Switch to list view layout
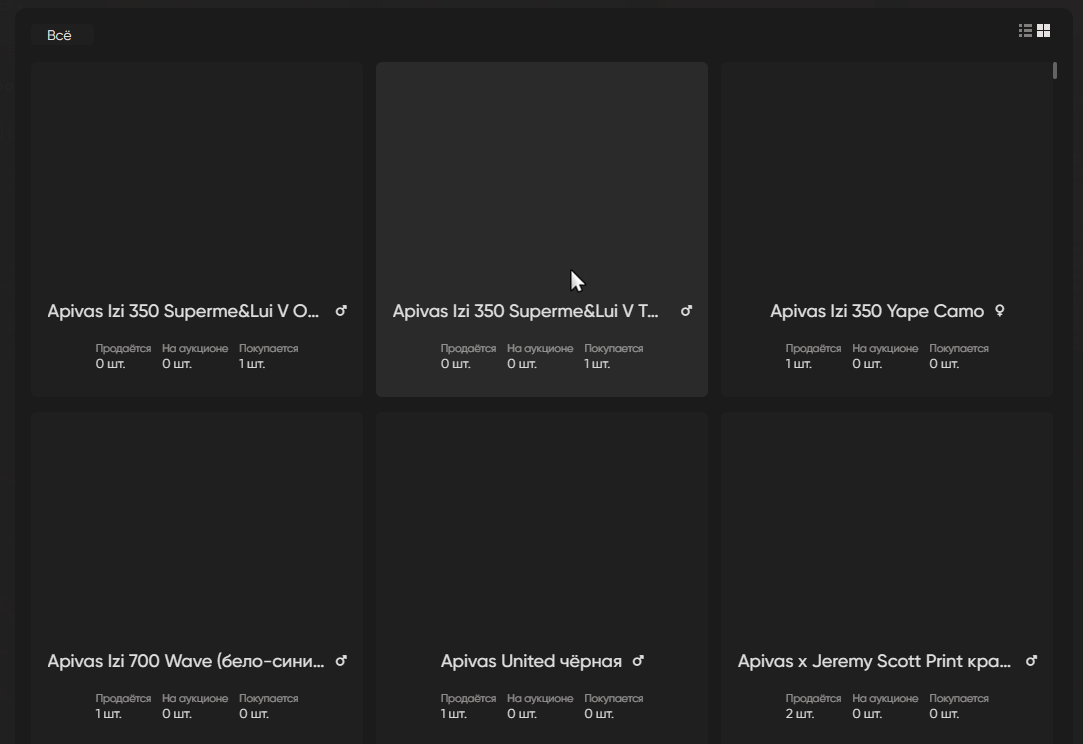1083x744 pixels. point(1025,30)
